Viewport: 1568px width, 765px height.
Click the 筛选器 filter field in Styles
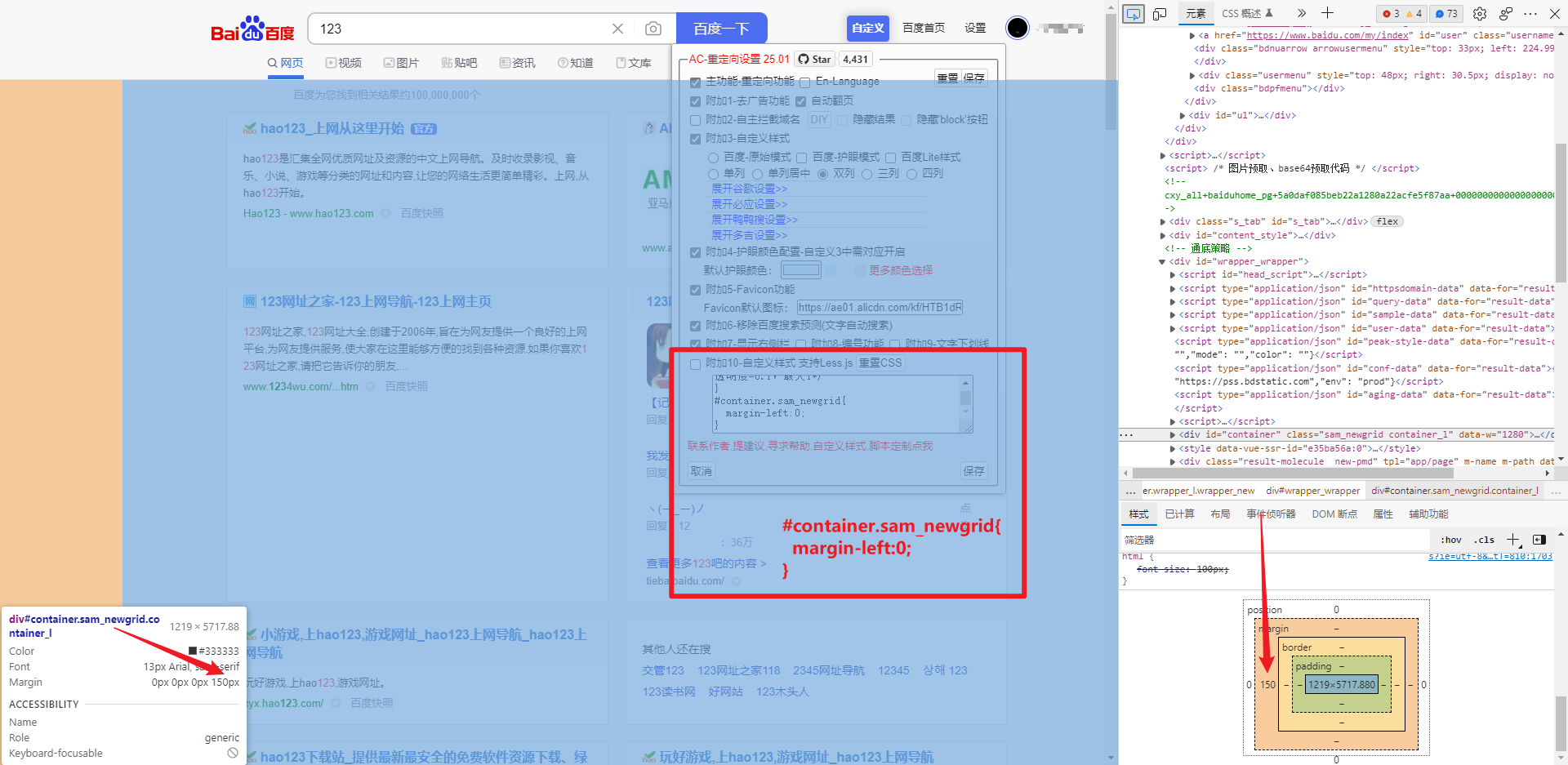[x=1275, y=540]
